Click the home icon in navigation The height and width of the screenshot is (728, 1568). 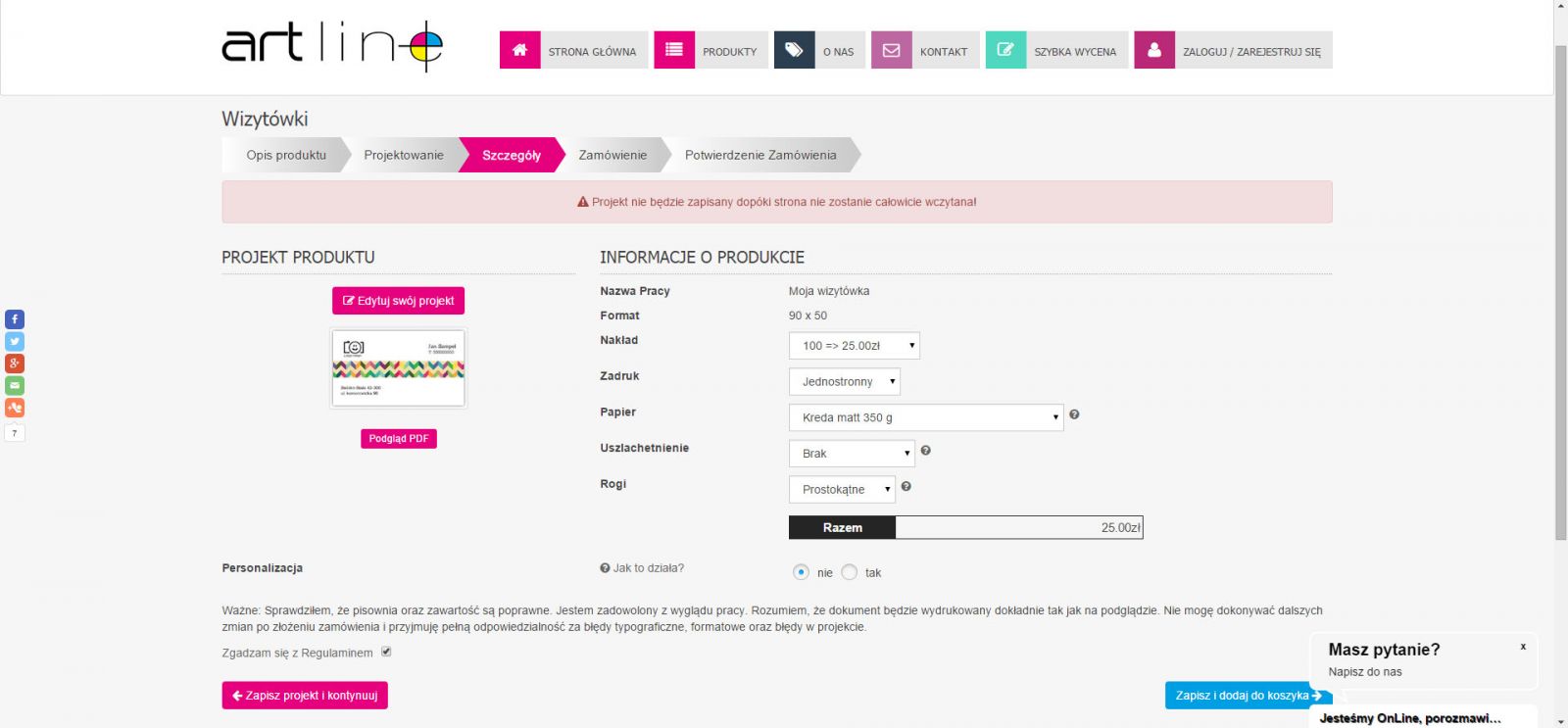tap(519, 51)
